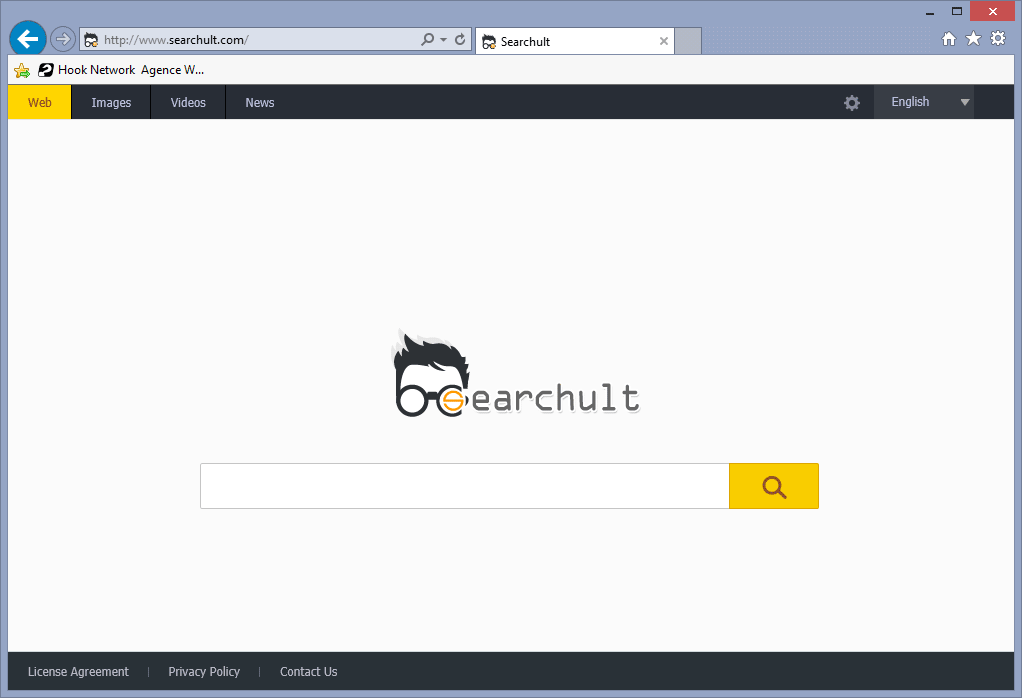Click the magnifier icon in address bar

[x=428, y=40]
